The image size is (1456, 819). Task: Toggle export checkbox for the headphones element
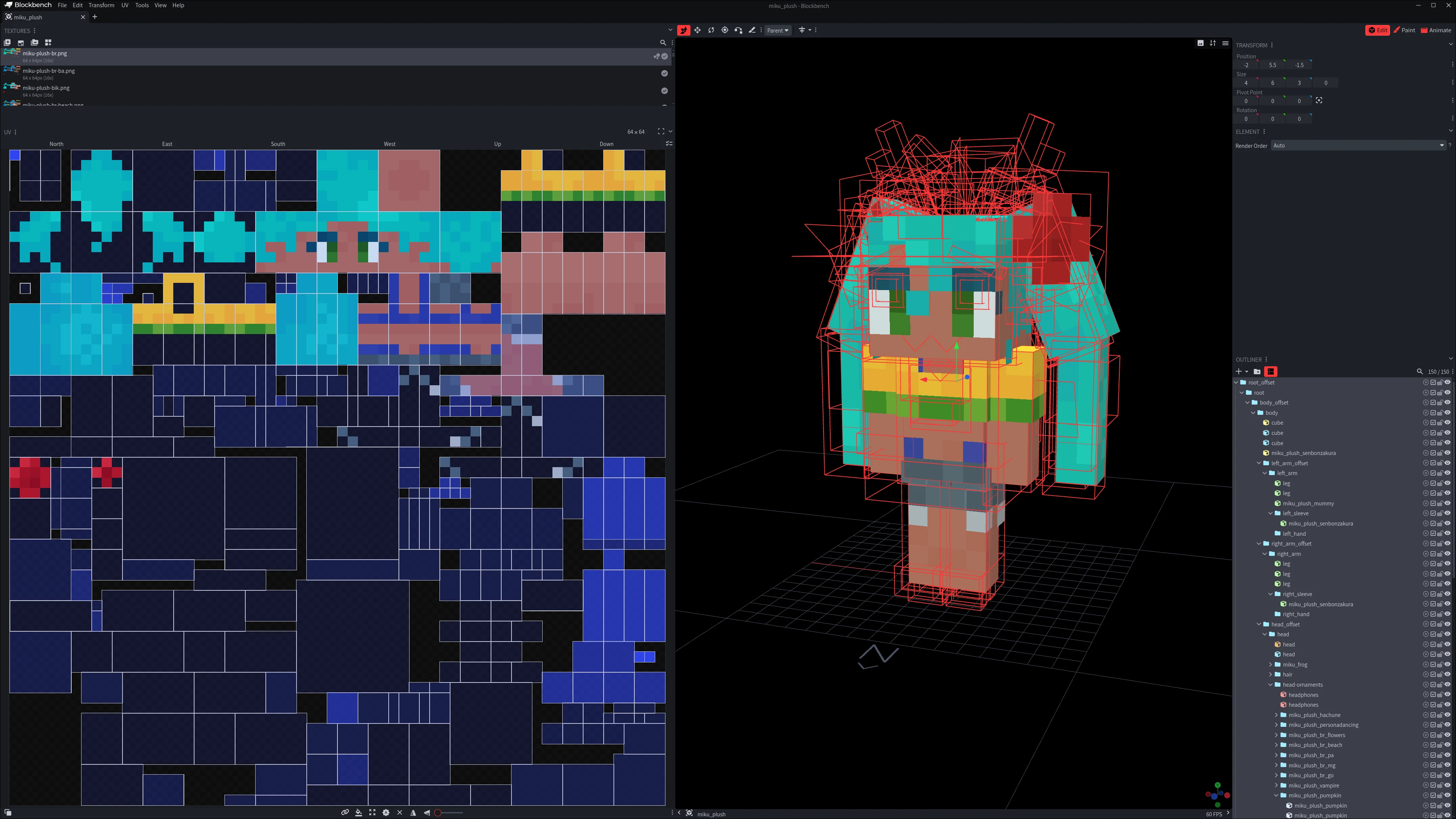click(1433, 695)
